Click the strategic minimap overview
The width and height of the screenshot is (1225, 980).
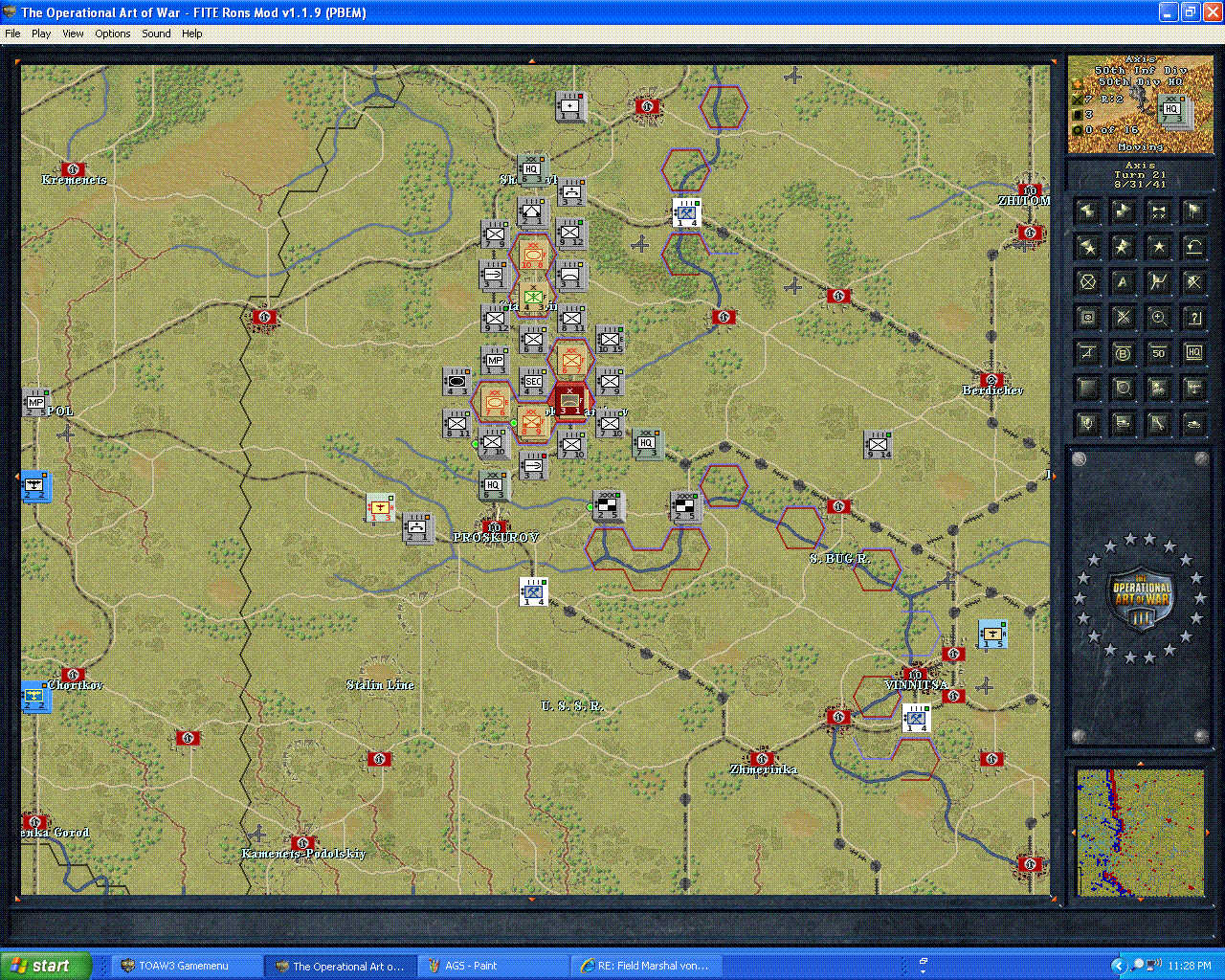[x=1139, y=832]
